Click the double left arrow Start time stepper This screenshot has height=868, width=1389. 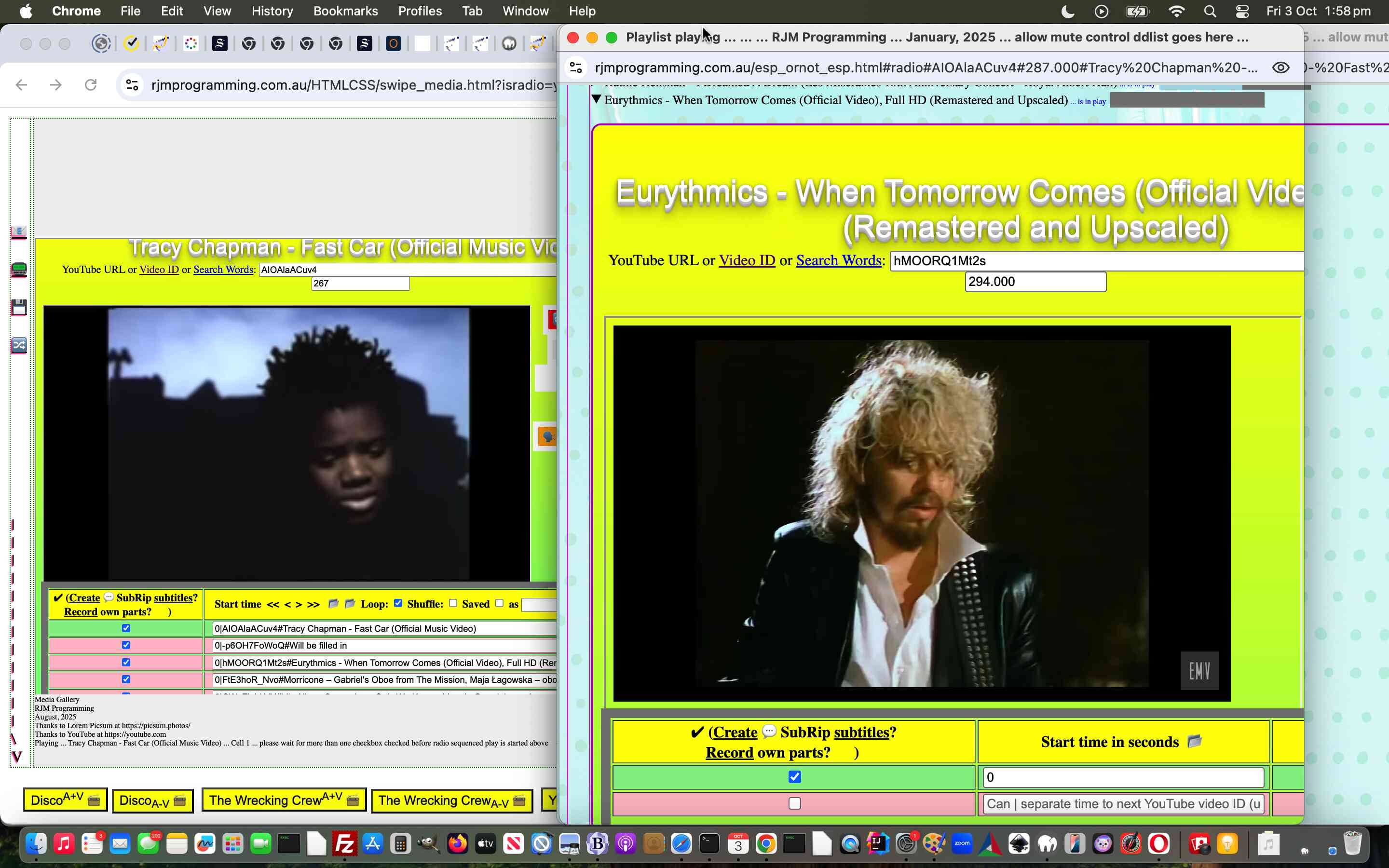[272, 605]
